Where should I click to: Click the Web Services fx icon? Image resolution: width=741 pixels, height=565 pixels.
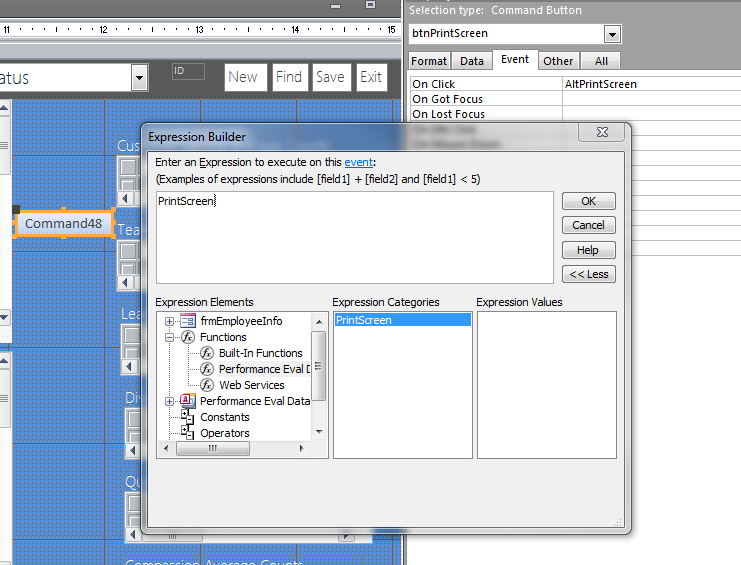207,385
